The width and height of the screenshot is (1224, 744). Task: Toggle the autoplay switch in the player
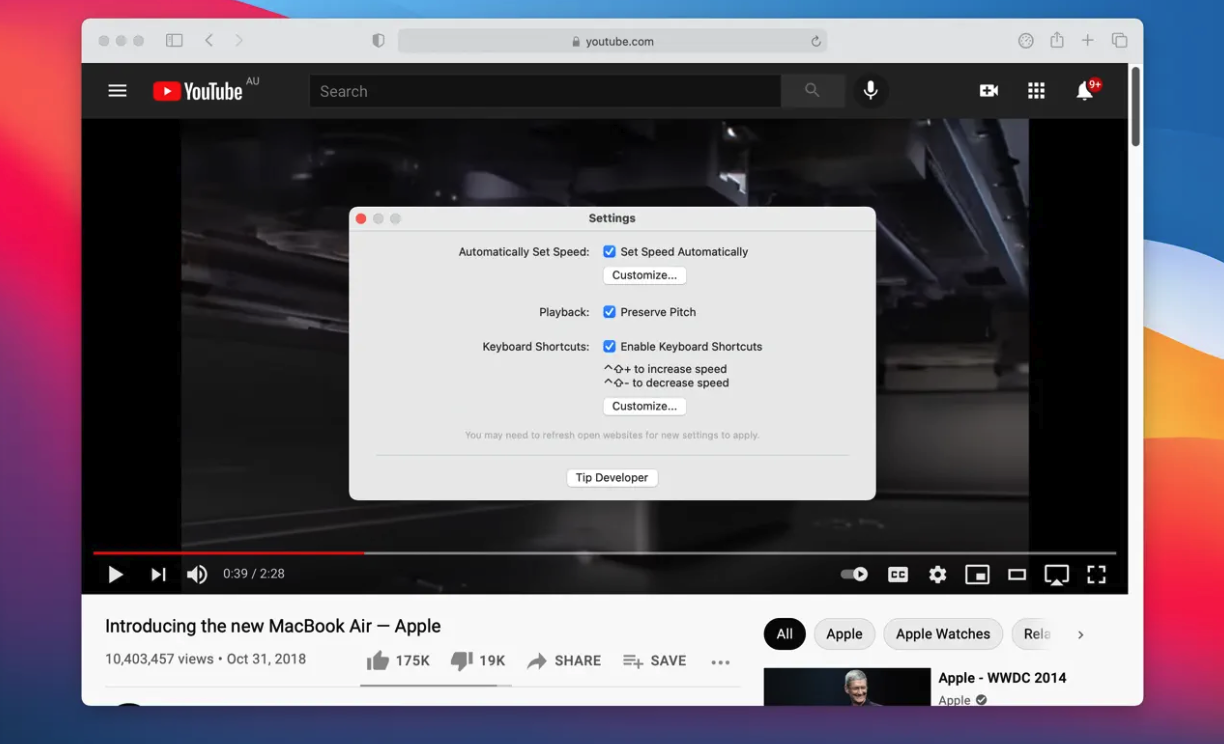pos(854,574)
